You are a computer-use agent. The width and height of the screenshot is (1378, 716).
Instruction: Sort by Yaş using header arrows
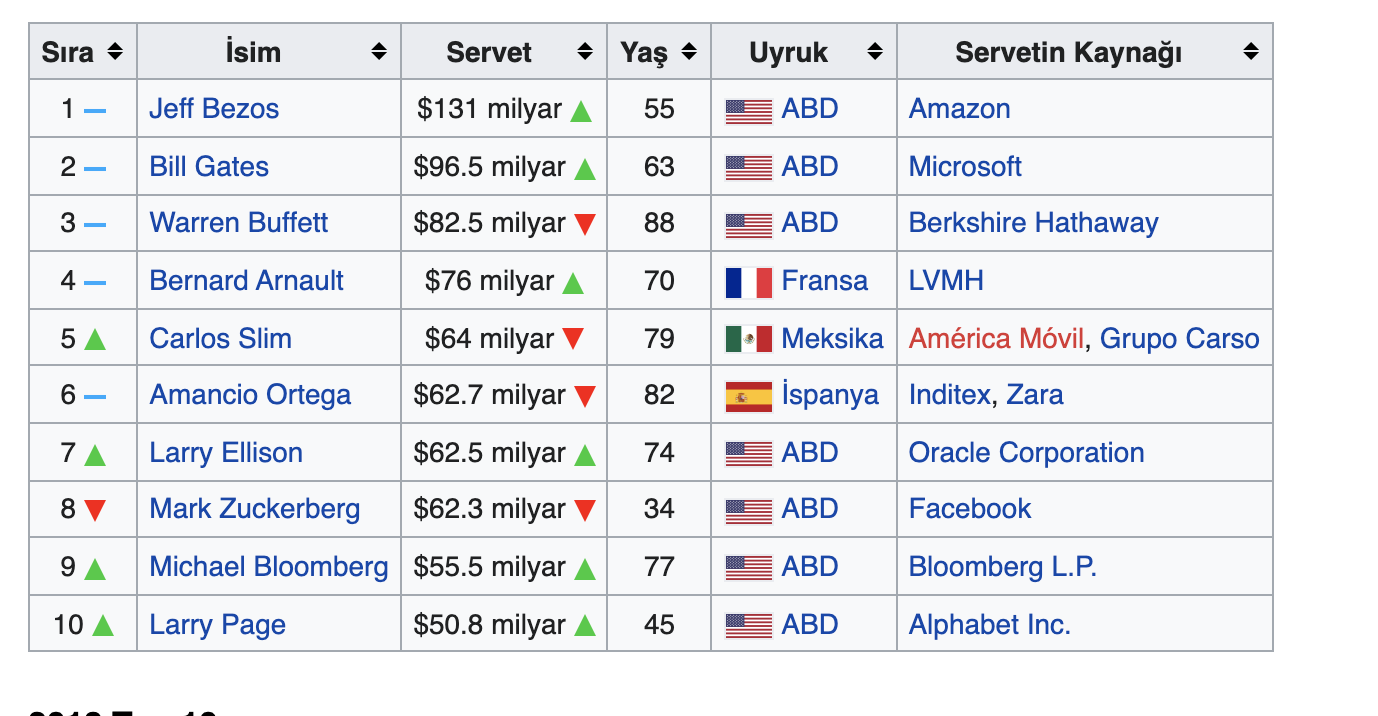pos(689,52)
